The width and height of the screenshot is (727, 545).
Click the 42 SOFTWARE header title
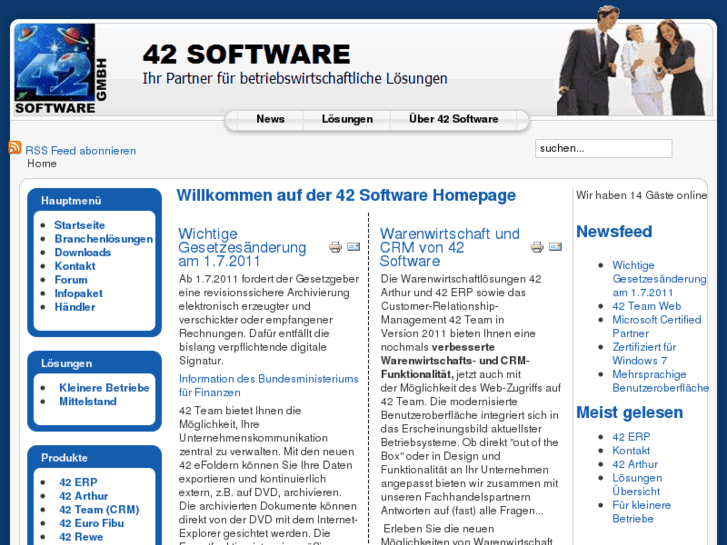tap(246, 54)
